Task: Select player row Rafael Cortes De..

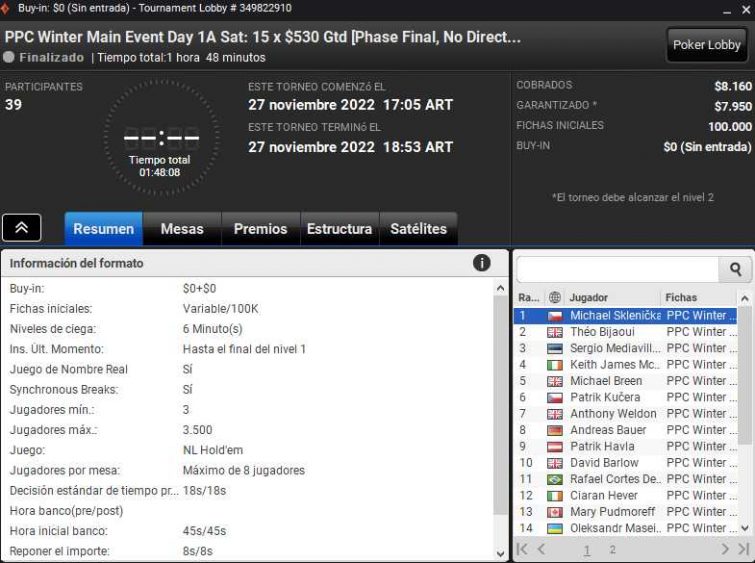Action: coord(626,480)
